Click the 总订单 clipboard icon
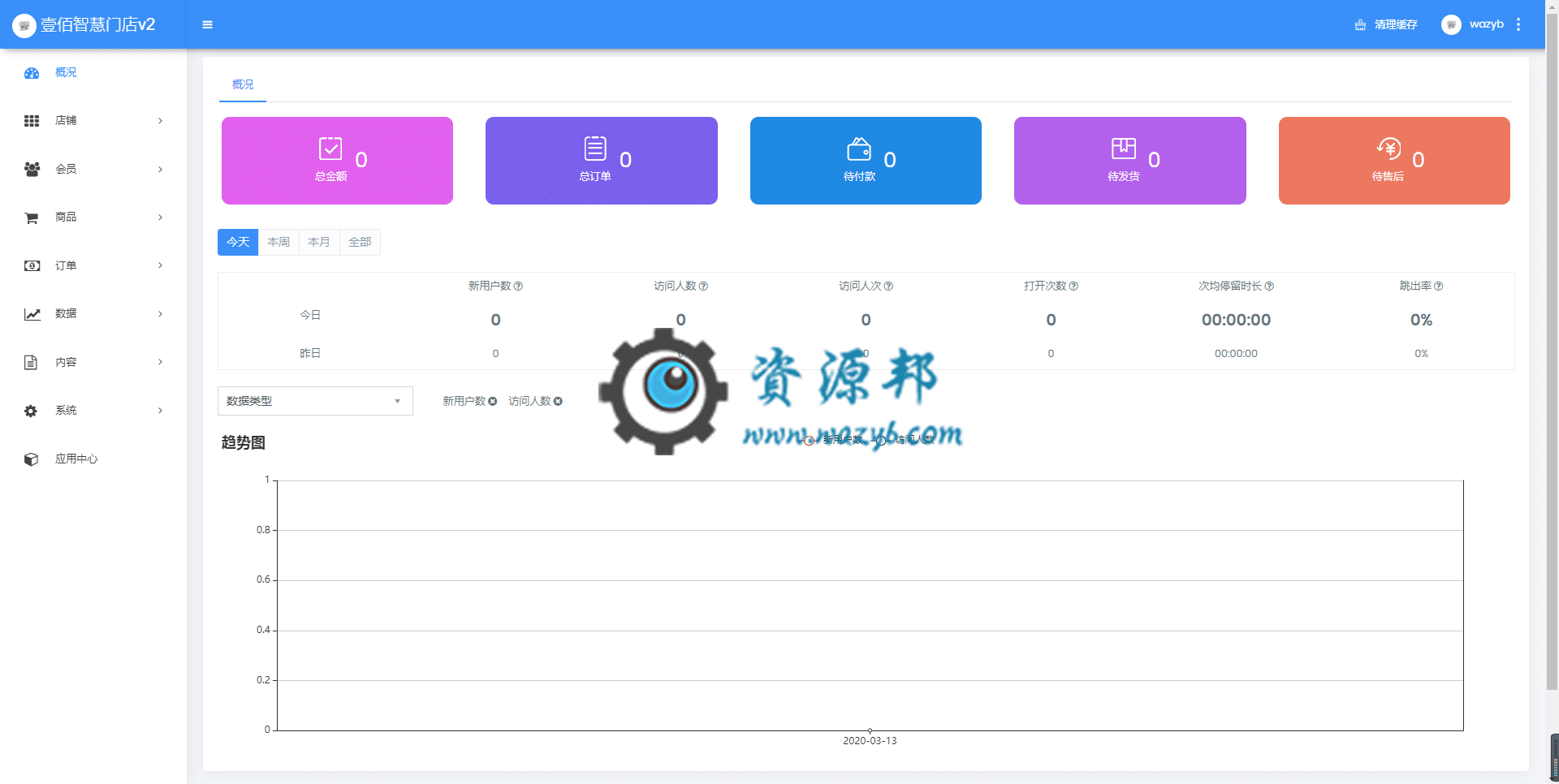The height and width of the screenshot is (784, 1559). tap(595, 149)
